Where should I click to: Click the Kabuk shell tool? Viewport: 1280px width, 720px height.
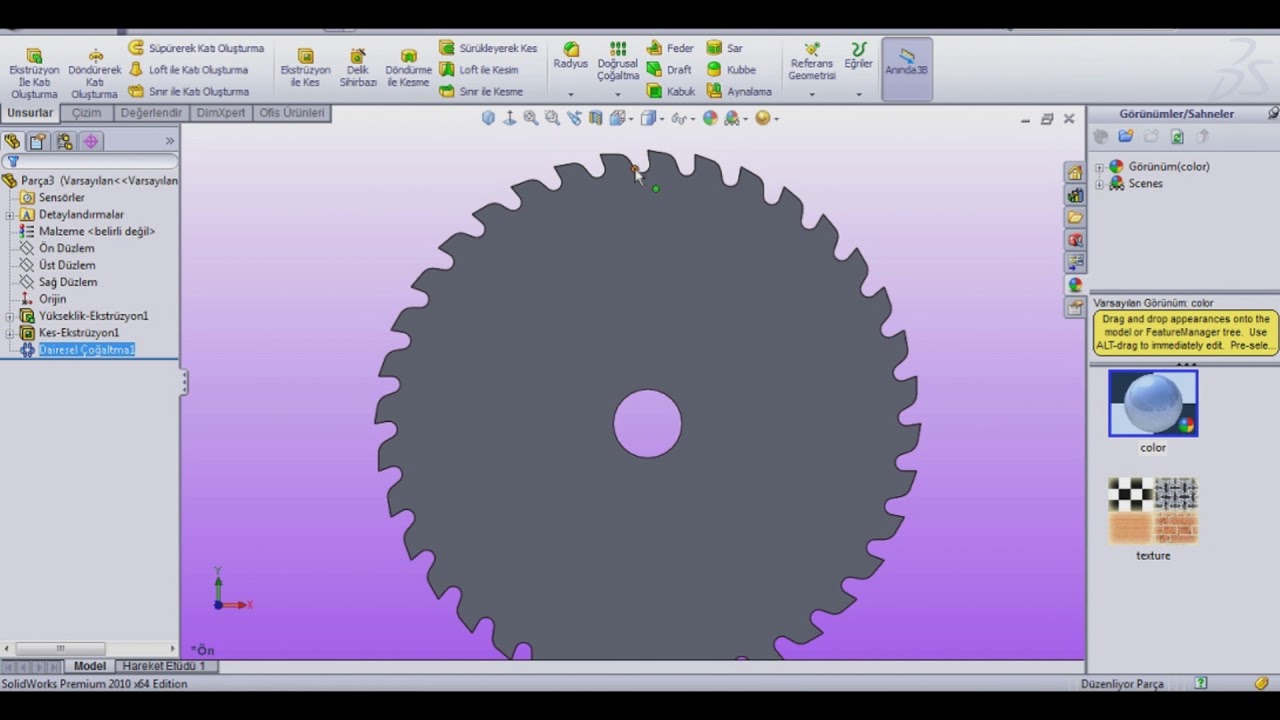click(671, 92)
